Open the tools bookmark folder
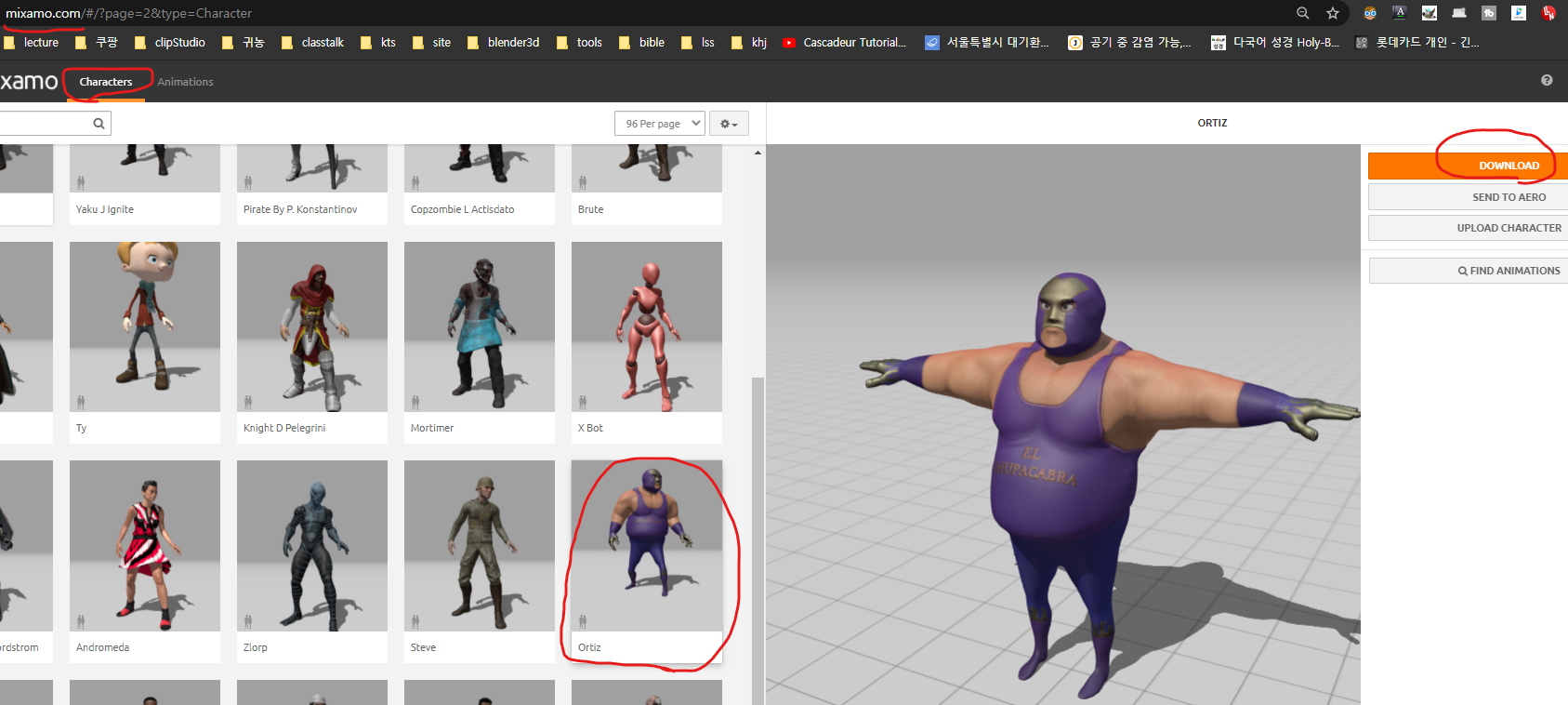This screenshot has height=705, width=1568. pos(579,43)
